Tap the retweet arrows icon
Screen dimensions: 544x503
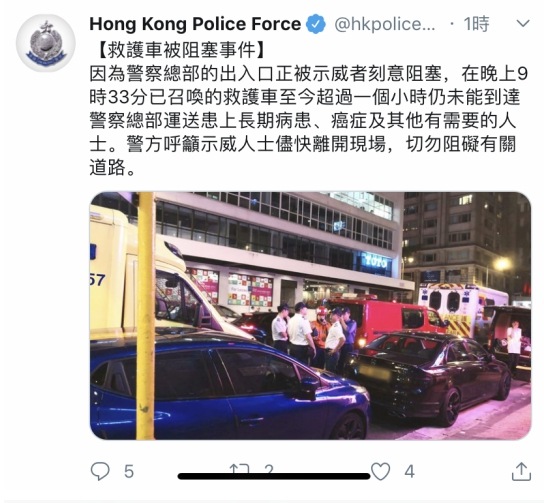pos(239,469)
